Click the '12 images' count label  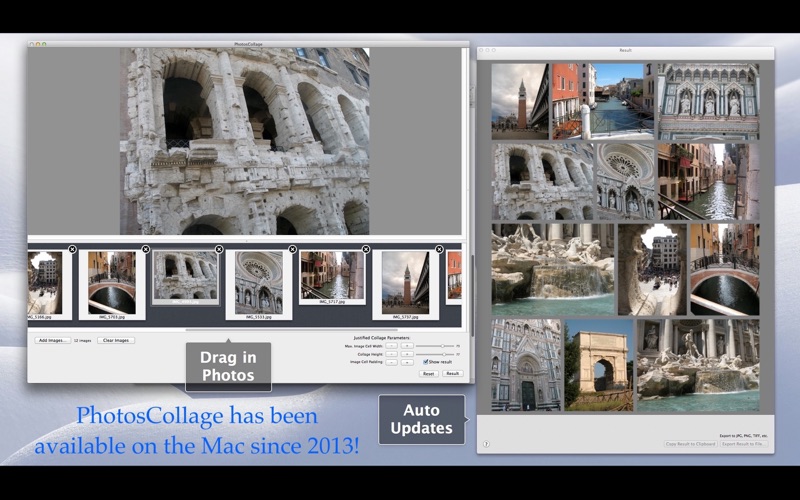[x=83, y=340]
